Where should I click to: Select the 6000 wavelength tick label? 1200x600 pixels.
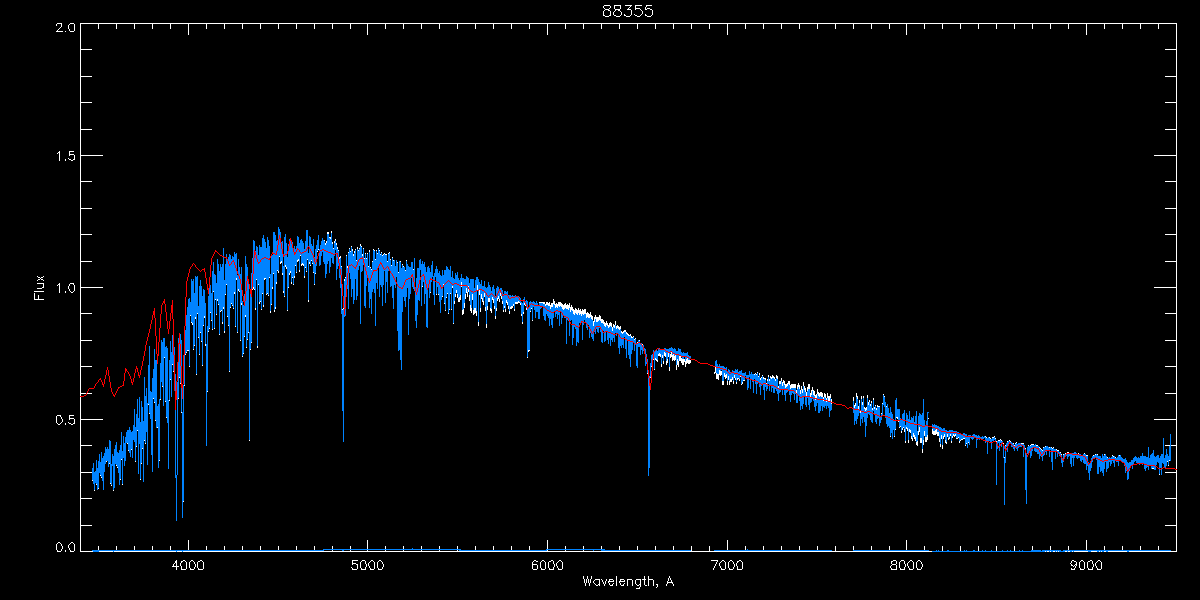point(547,565)
